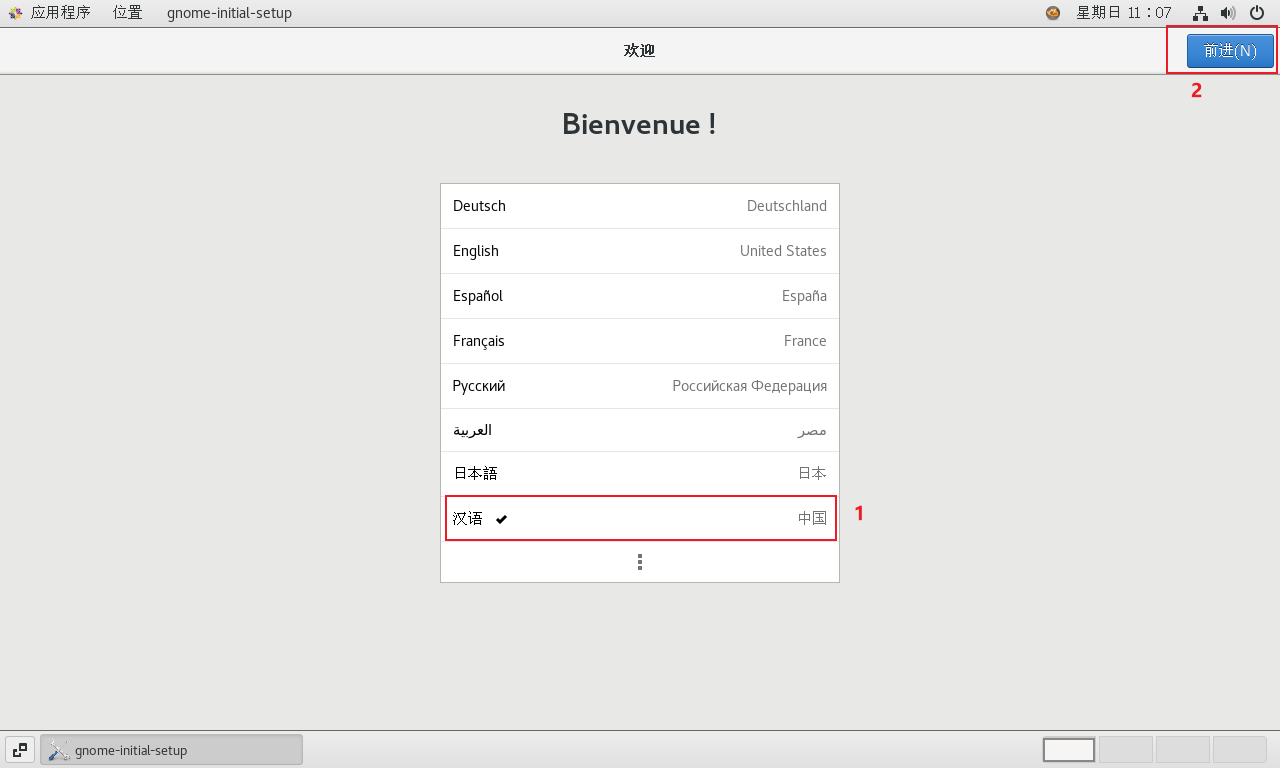Switch to the second workspace box
This screenshot has width=1280, height=768.
point(1126,750)
